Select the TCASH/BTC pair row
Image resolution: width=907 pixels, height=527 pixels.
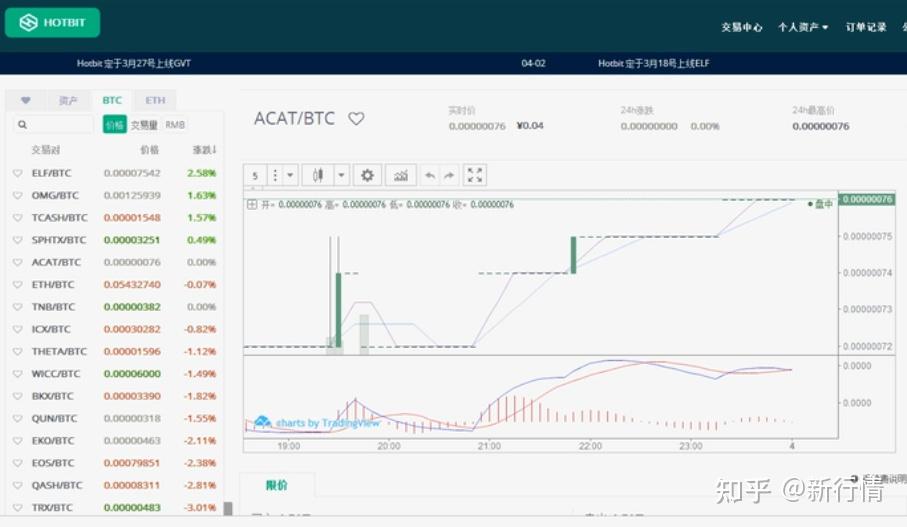click(x=115, y=218)
